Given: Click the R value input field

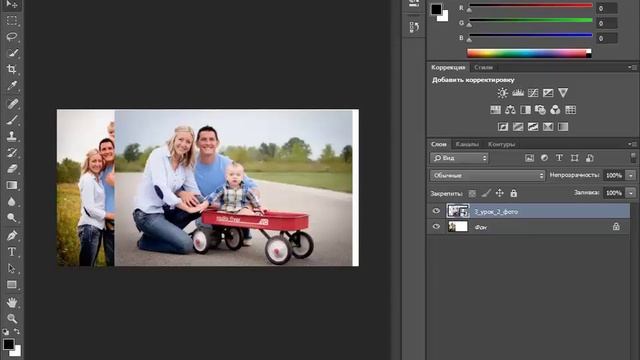Looking at the screenshot, I should [606, 8].
